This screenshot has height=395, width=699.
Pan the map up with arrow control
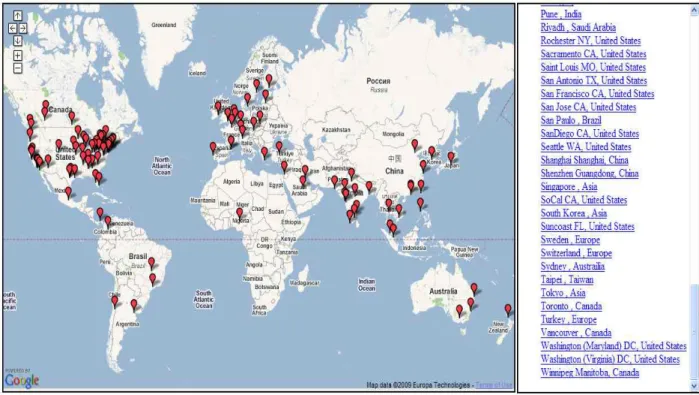[17, 16]
